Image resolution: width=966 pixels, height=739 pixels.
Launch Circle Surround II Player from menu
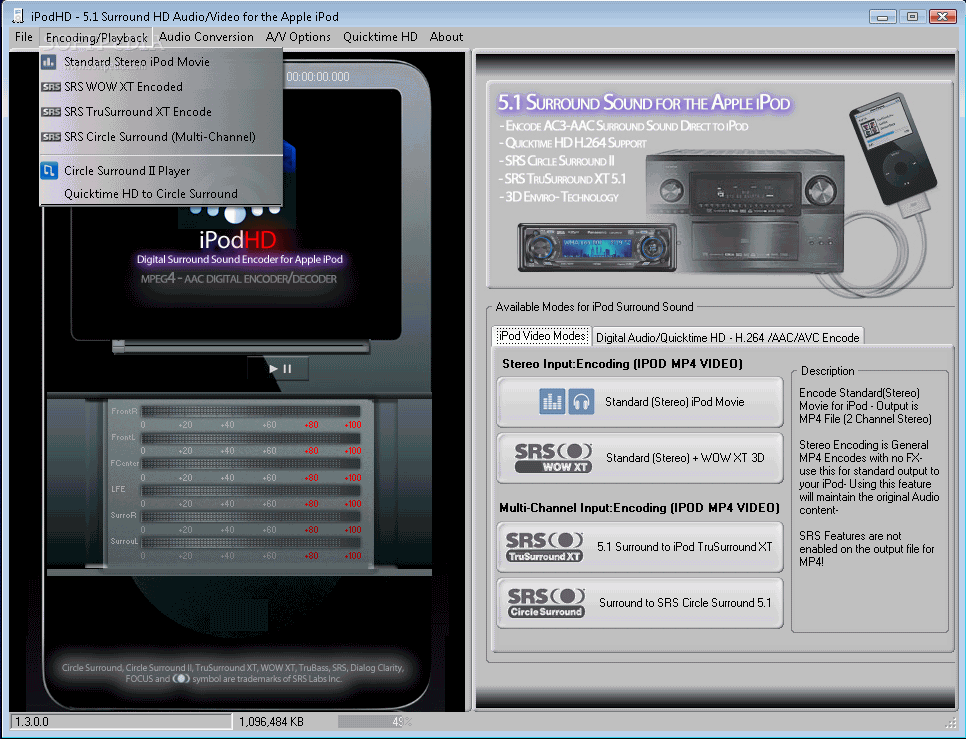coord(161,171)
